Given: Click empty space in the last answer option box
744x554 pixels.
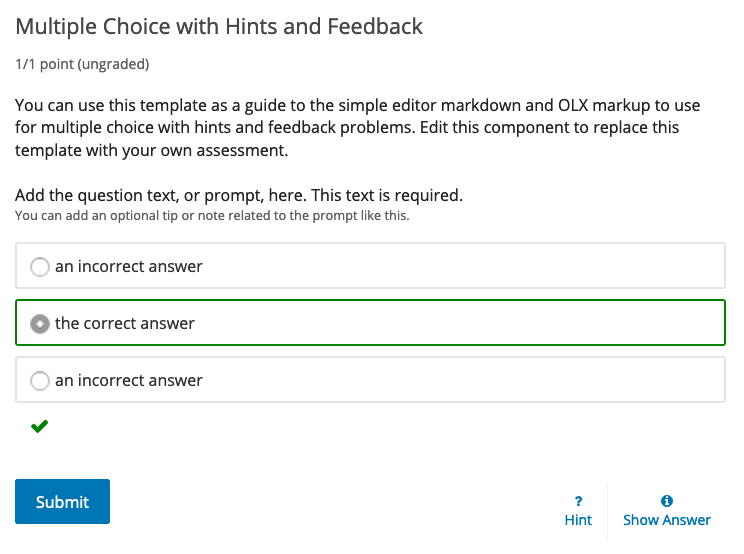Looking at the screenshot, I should [x=480, y=381].
